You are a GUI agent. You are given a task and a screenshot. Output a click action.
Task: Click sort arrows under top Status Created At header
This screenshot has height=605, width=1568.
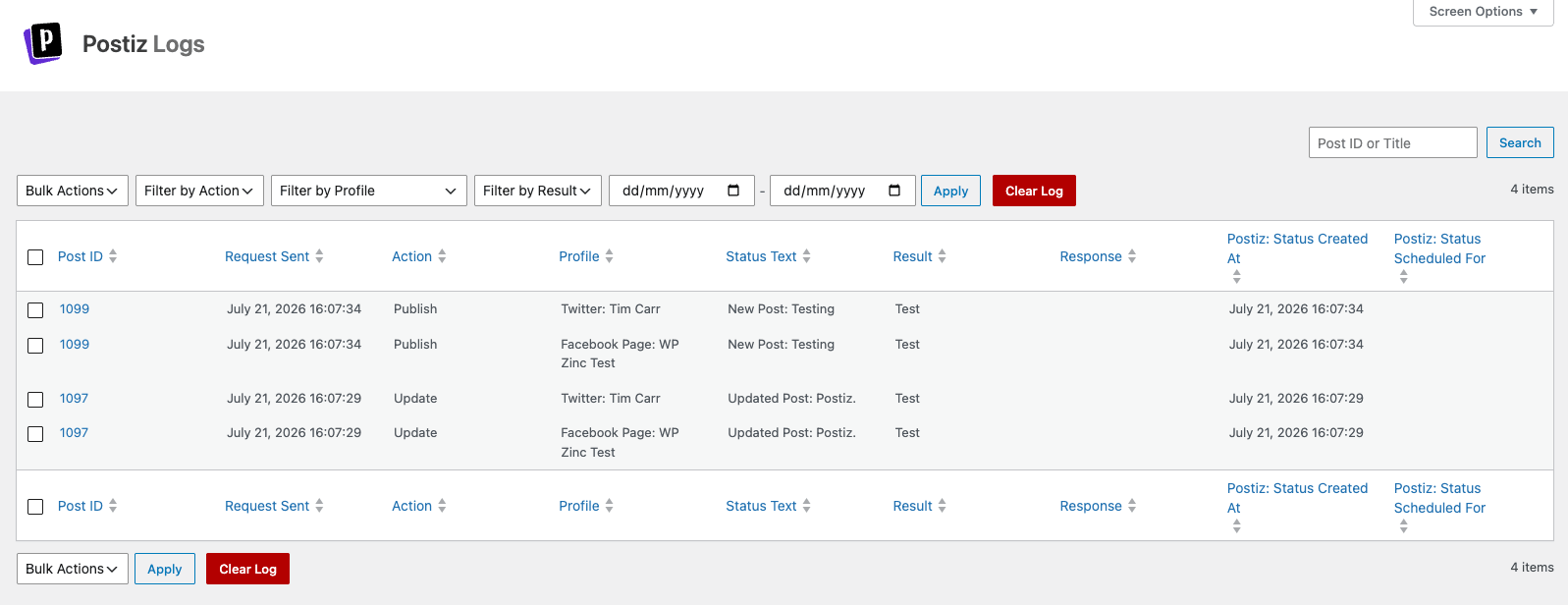1236,277
